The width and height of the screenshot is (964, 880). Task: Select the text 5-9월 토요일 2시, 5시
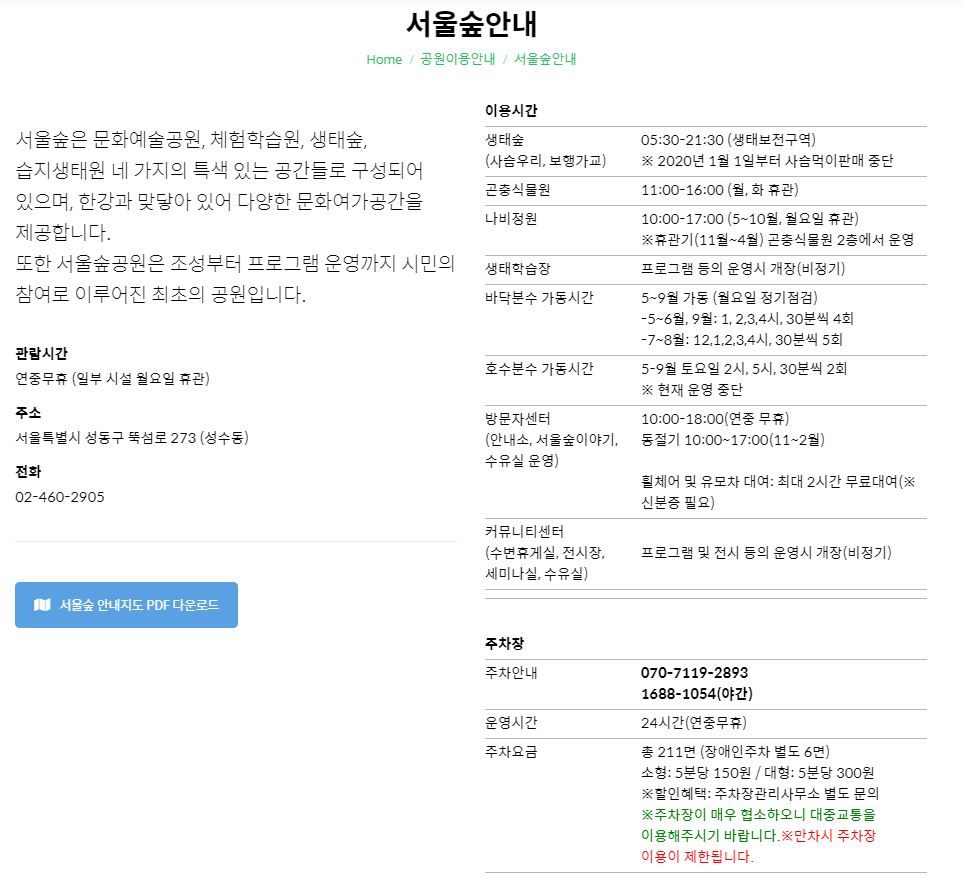click(x=707, y=368)
